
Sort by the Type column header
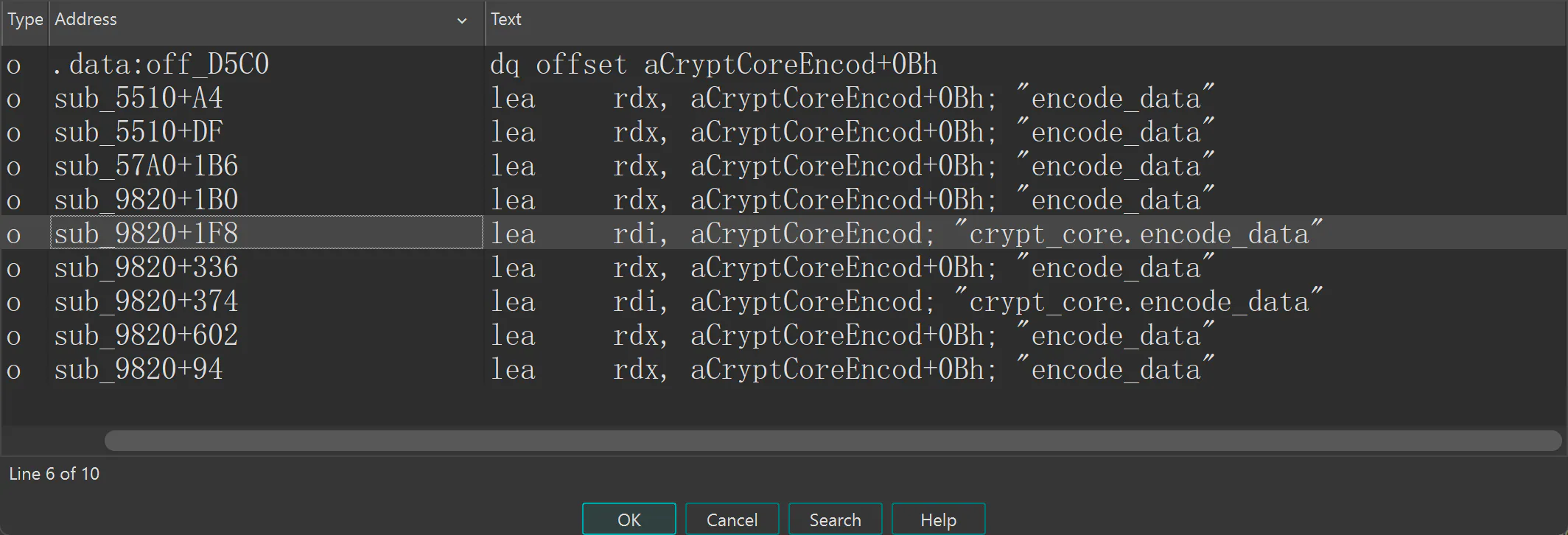25,20
